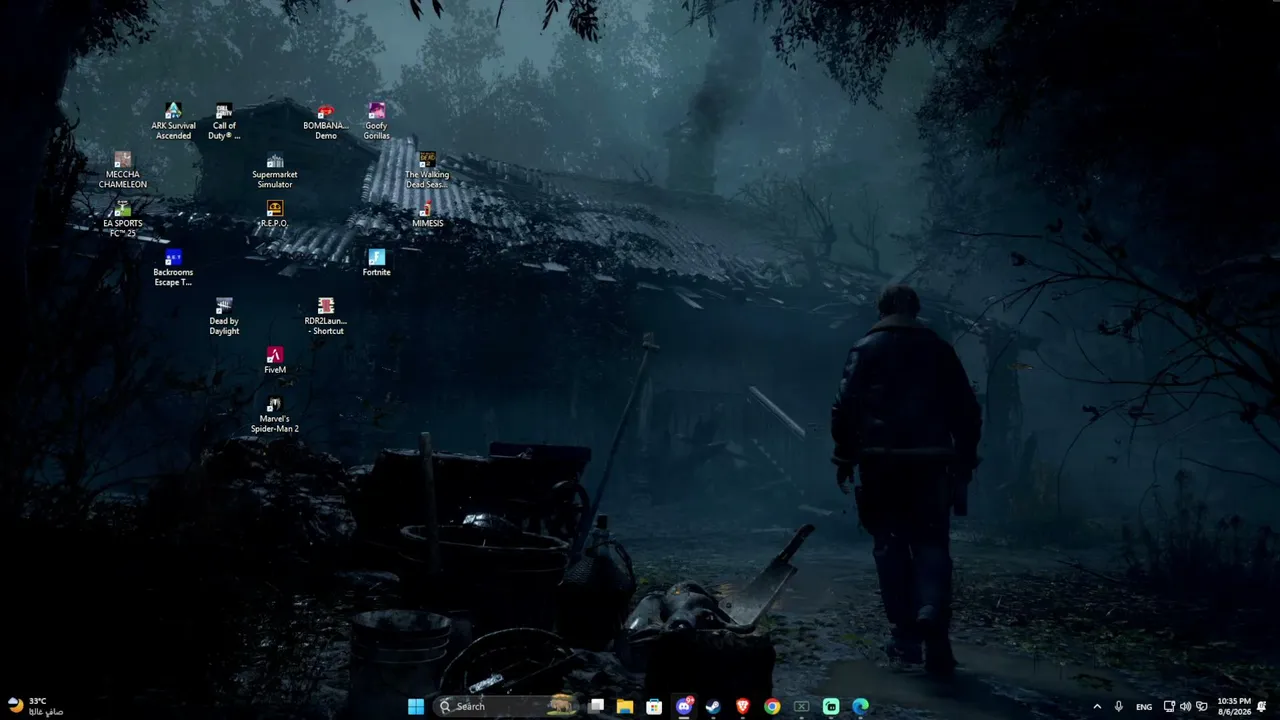Viewport: 1280px width, 720px height.
Task: Show hidden system tray icons
Action: 1096,706
